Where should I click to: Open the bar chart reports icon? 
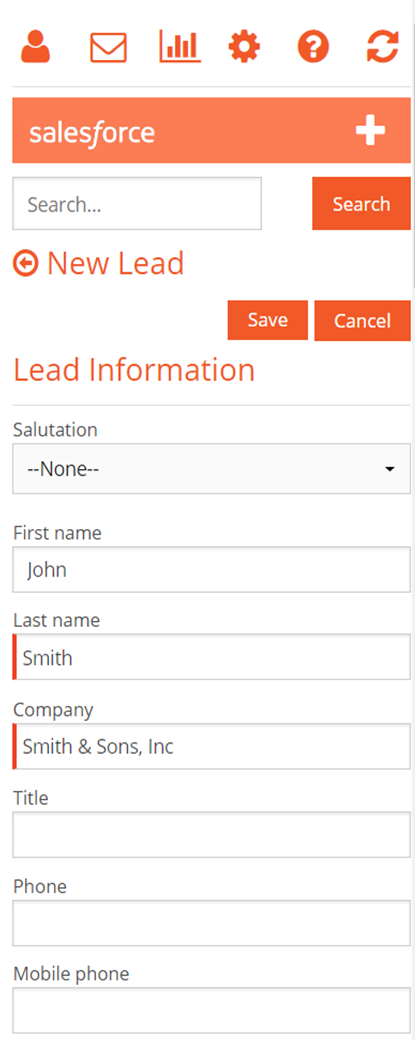pos(180,47)
